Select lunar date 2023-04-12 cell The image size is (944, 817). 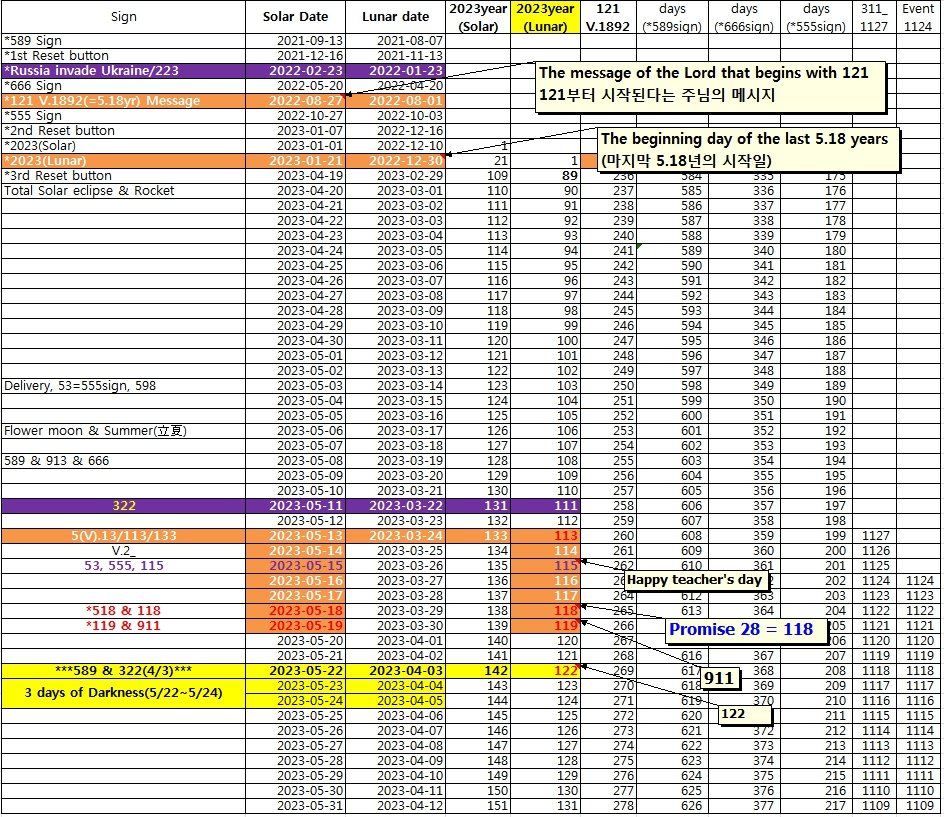396,806
